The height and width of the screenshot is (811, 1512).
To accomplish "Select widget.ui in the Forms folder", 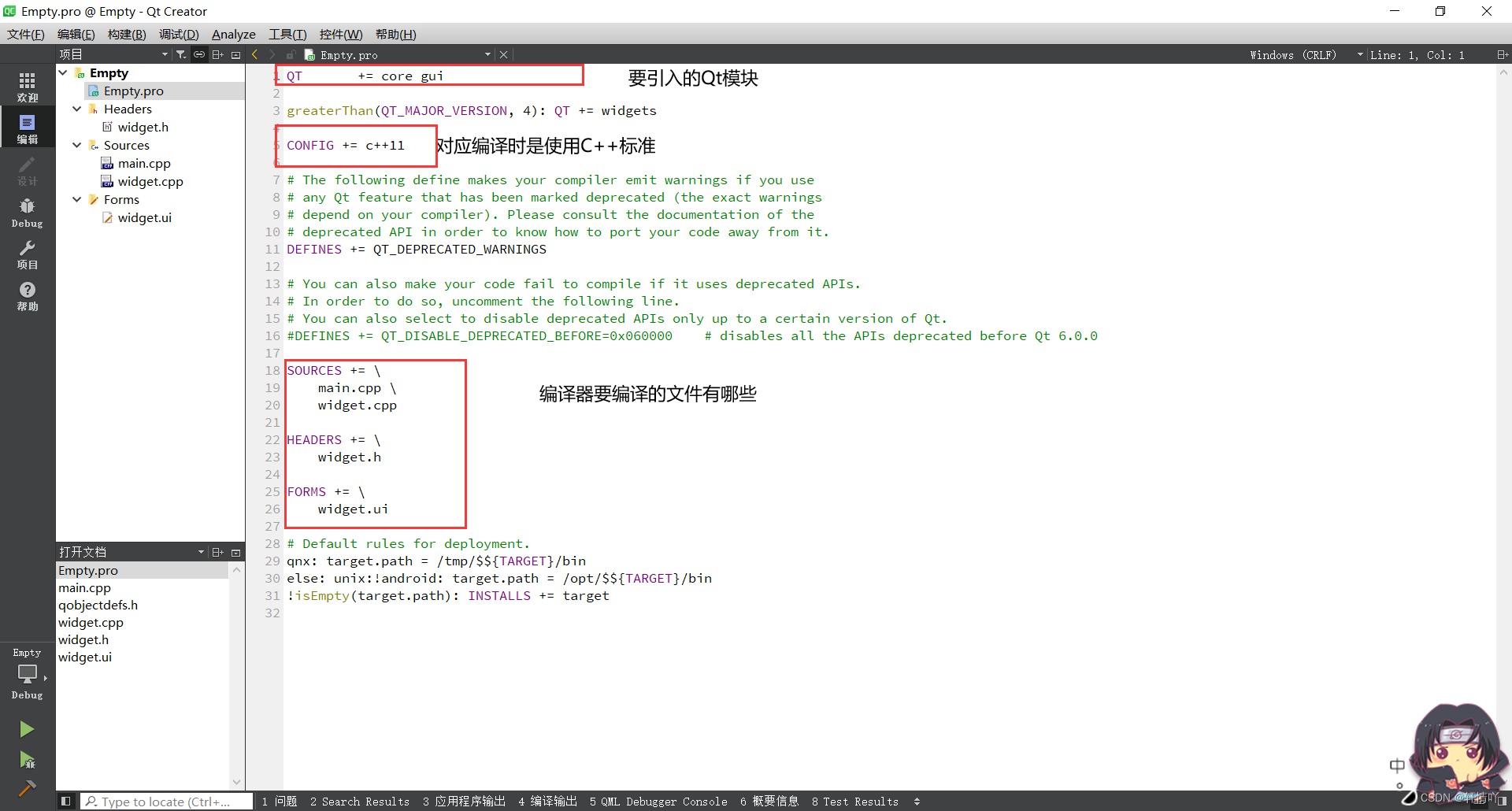I will [145, 217].
